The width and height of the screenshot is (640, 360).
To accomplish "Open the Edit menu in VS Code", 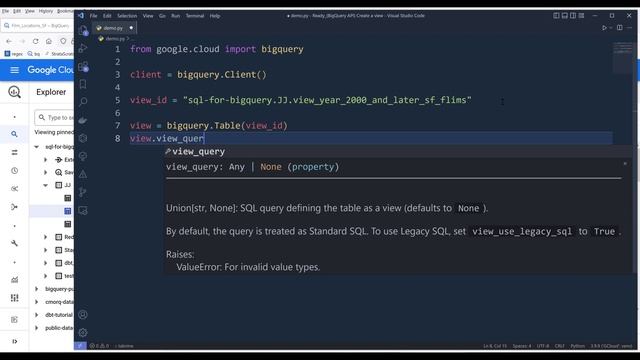I will [107, 16].
